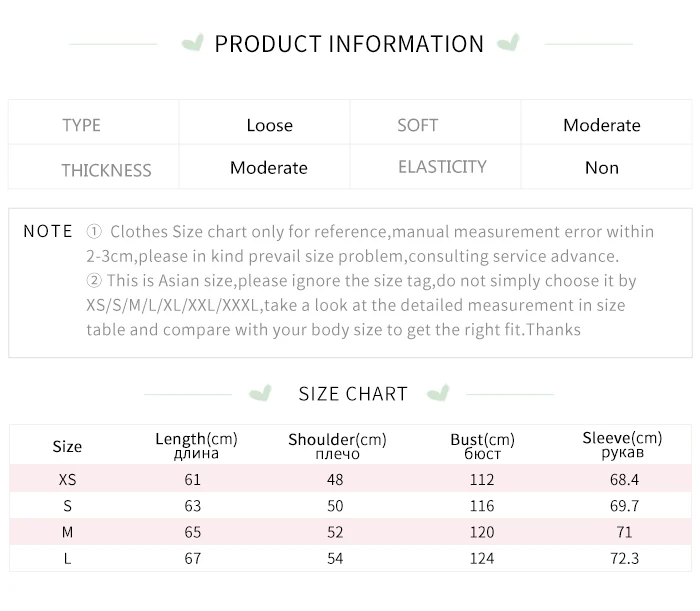Viewport: 700px width, 611px height.
Task: Click the ELASTICITY label cell
Action: 442,167
